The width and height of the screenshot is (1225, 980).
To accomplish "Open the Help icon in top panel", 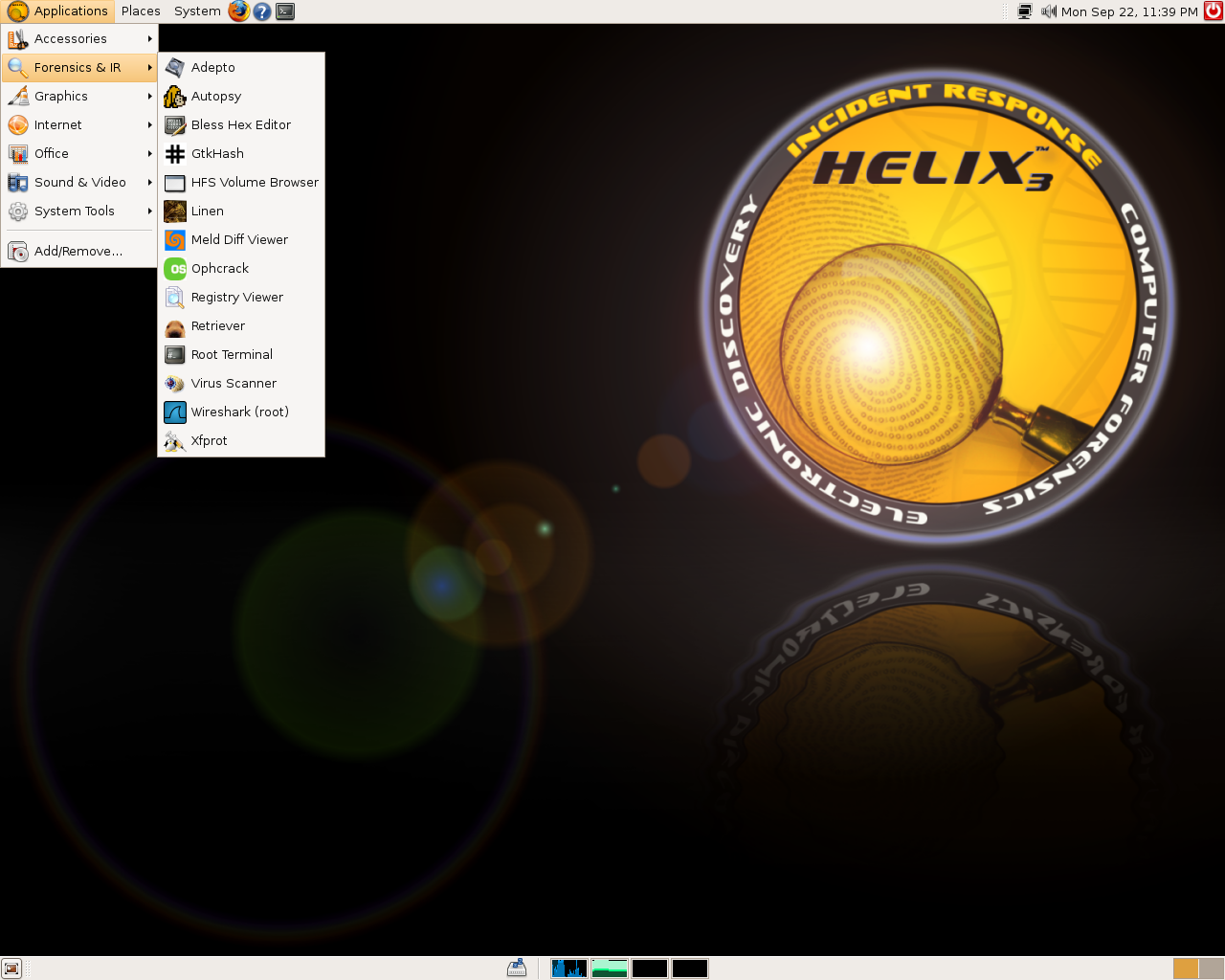I will pyautogui.click(x=262, y=11).
